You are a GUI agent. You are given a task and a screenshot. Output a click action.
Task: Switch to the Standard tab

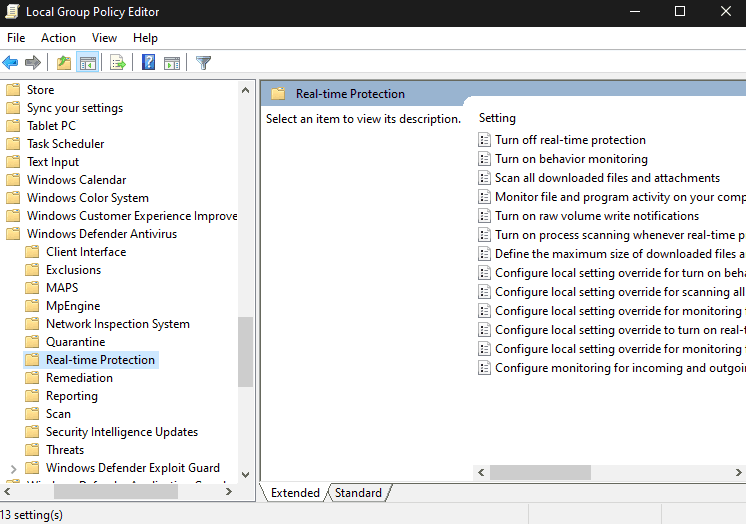(358, 493)
